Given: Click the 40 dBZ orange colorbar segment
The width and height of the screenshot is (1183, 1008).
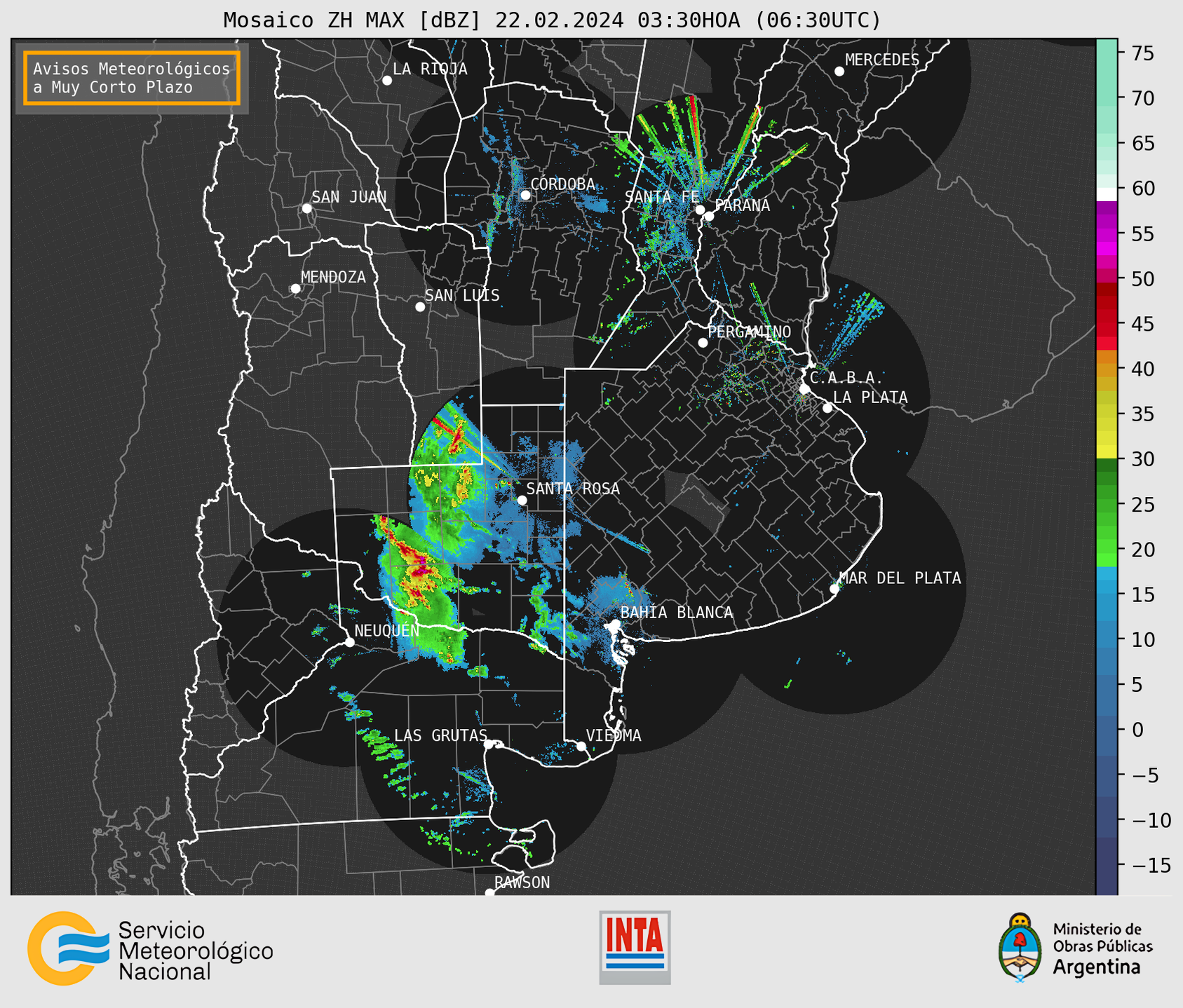Looking at the screenshot, I should tap(1107, 369).
